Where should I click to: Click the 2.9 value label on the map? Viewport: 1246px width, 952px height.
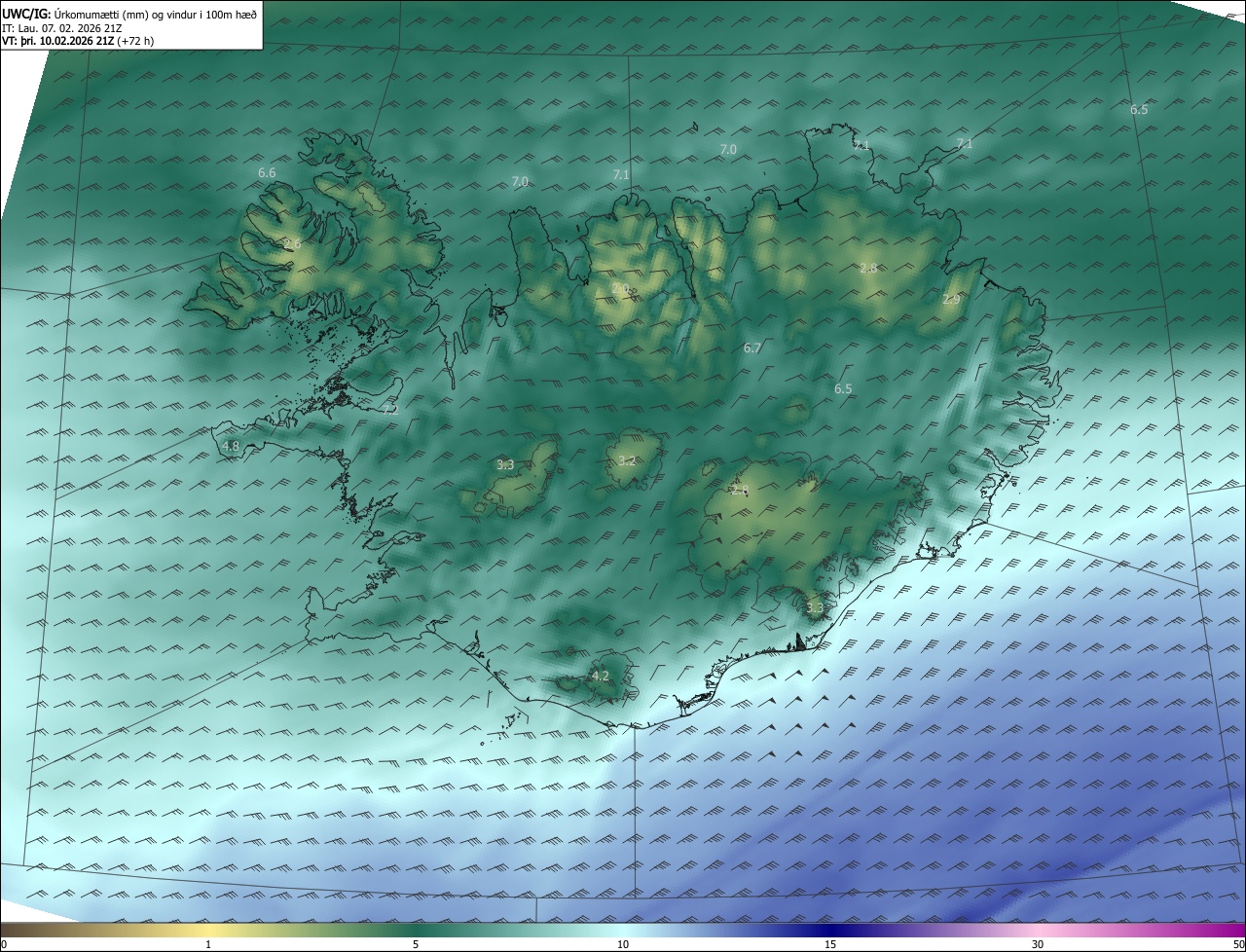(x=951, y=300)
